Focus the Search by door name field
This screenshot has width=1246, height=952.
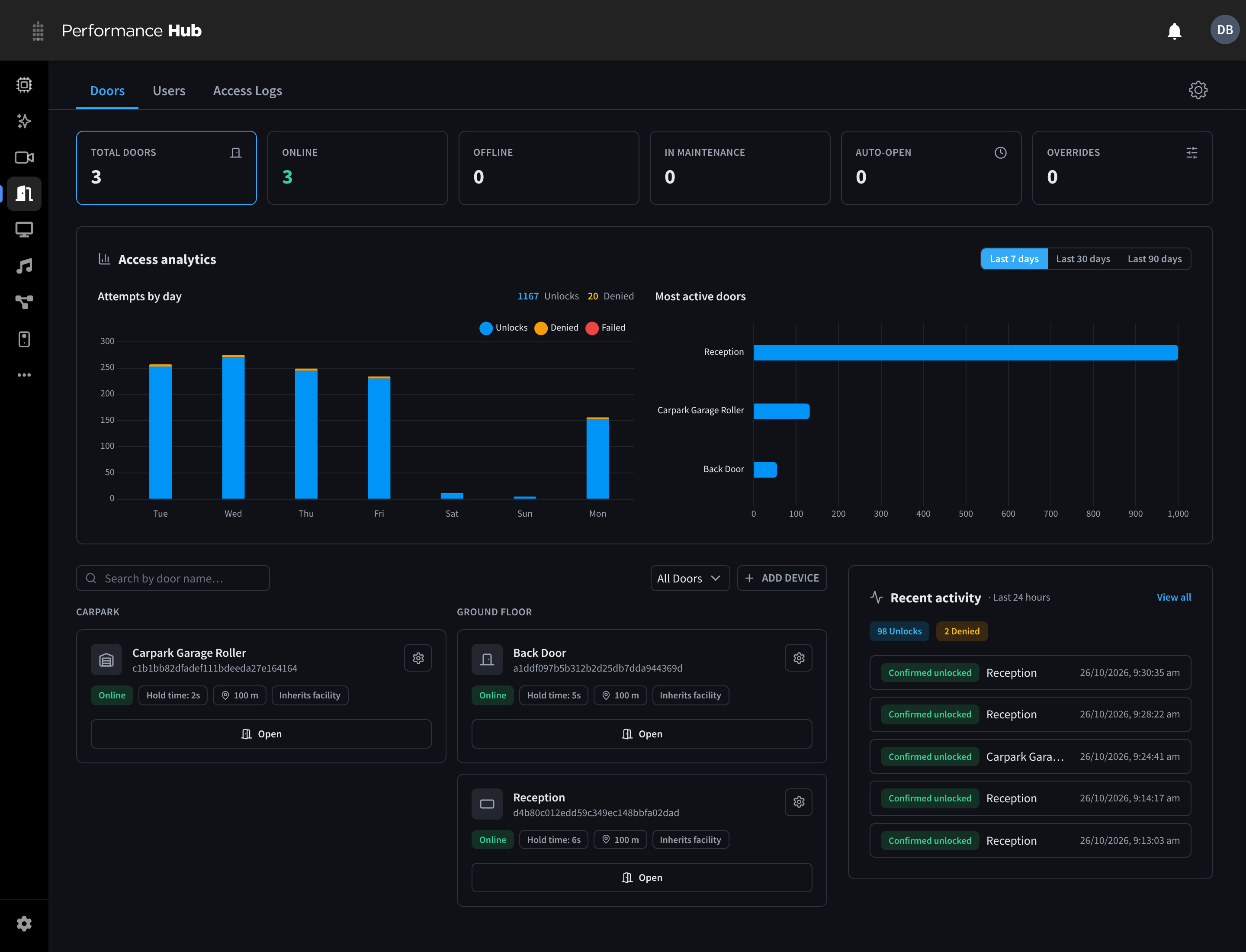coord(173,578)
